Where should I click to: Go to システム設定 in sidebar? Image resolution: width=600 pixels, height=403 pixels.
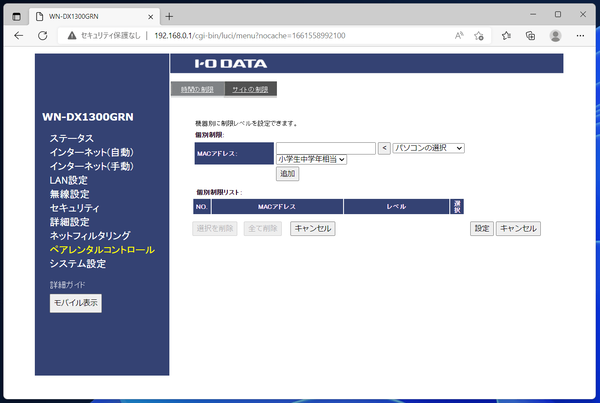(77, 263)
